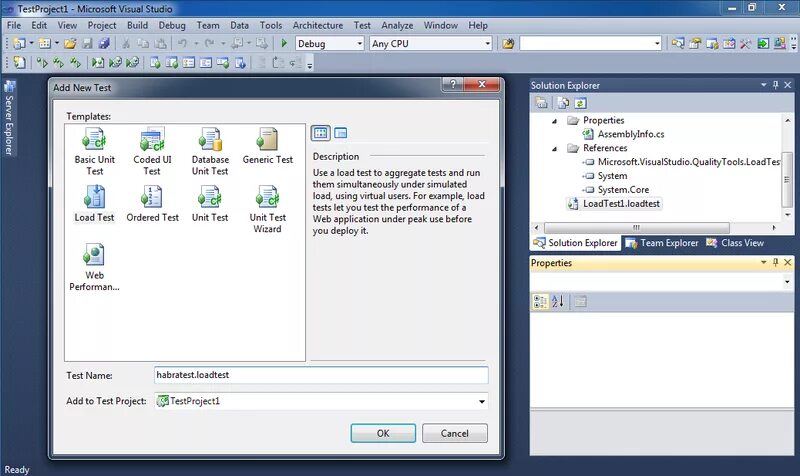This screenshot has width=800, height=476.
Task: Confirm dialog with OK button
Action: (383, 433)
